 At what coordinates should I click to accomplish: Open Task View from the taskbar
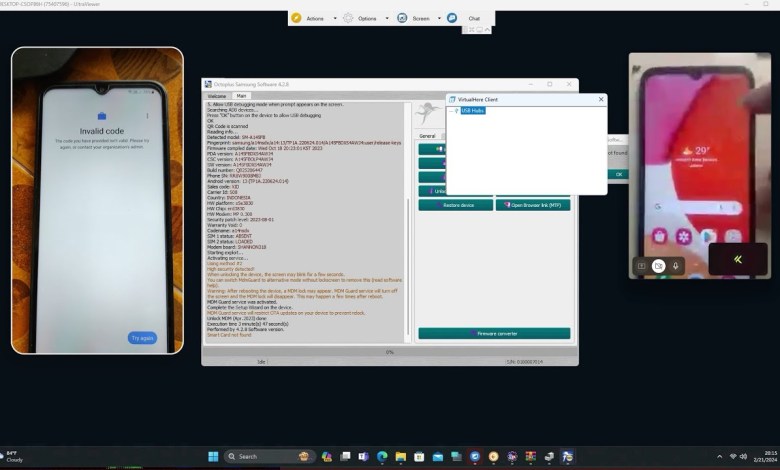[x=345, y=456]
